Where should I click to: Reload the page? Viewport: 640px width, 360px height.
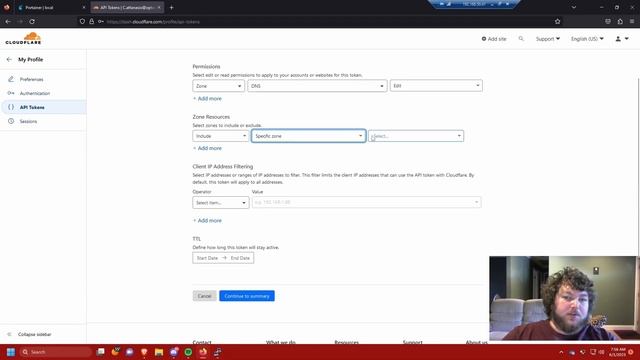(32, 22)
